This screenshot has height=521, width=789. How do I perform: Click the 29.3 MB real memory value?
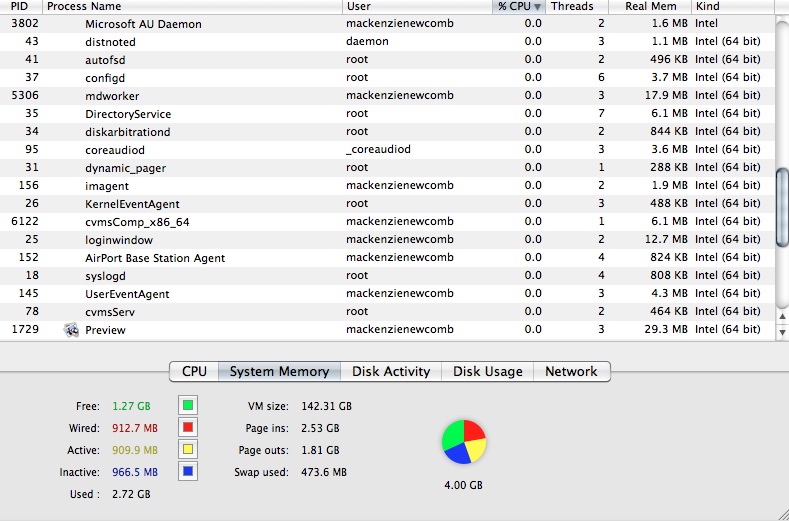coord(666,329)
